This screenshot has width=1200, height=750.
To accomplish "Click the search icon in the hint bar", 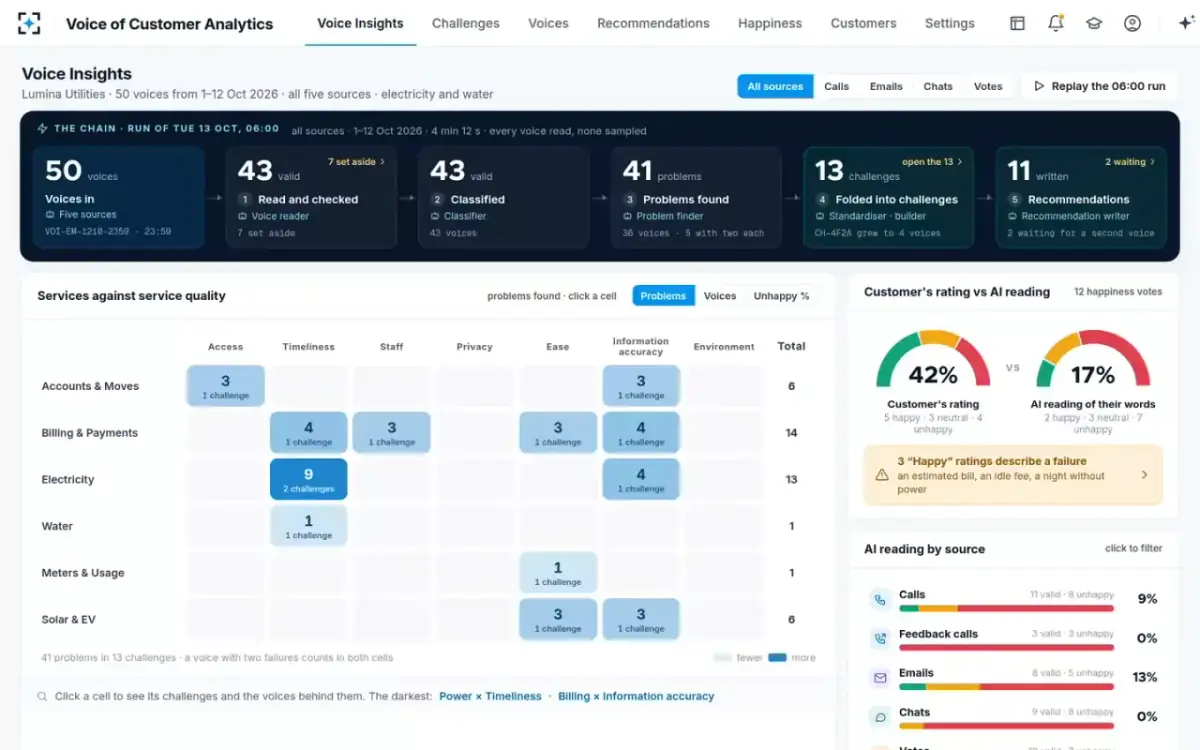I will coord(42,696).
